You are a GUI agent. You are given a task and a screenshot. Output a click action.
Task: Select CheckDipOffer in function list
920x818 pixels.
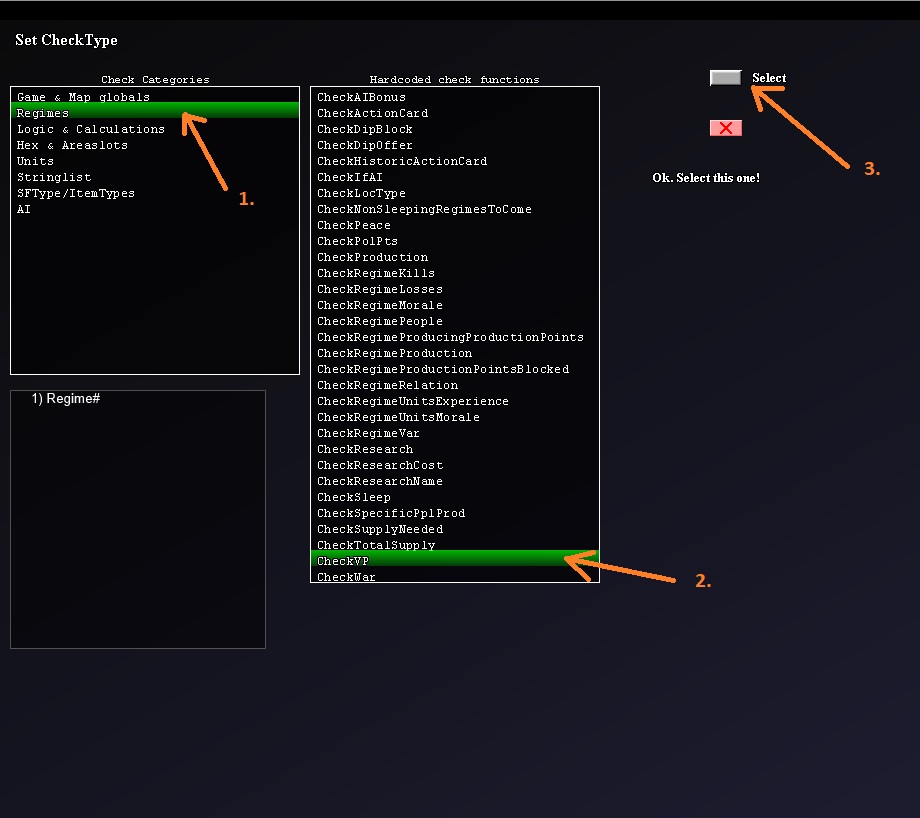point(455,145)
